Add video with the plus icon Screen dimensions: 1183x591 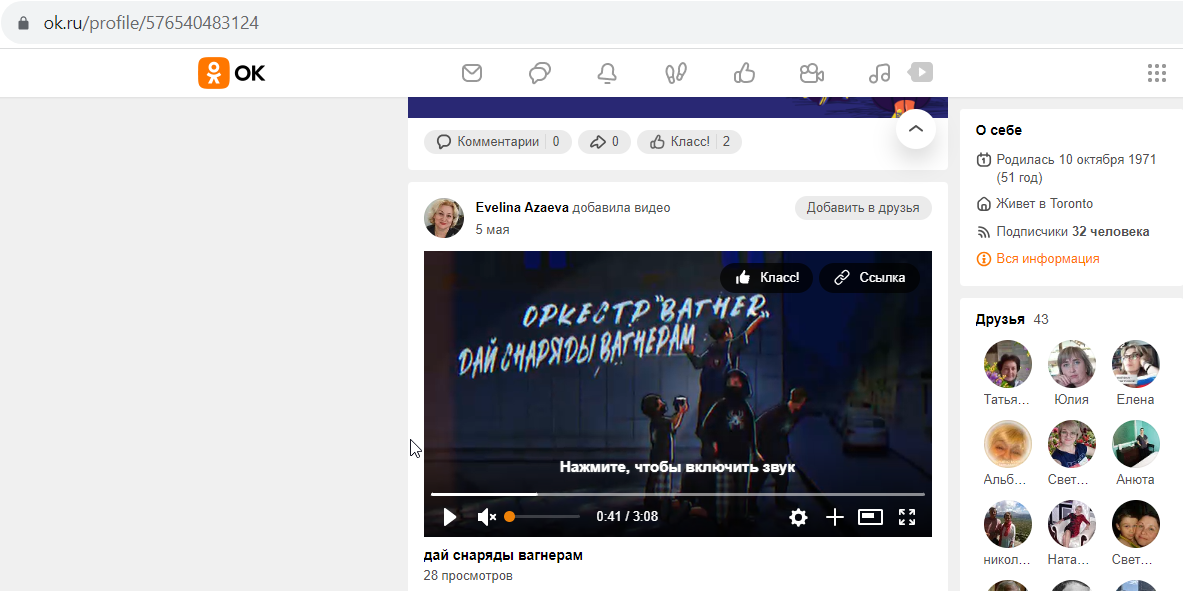[x=834, y=517]
